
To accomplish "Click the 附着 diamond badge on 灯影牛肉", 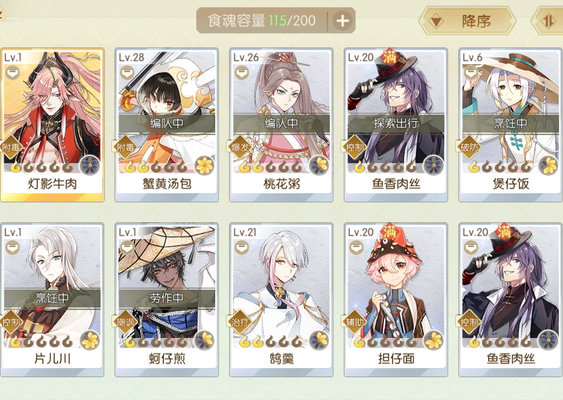I will click(x=11, y=146).
